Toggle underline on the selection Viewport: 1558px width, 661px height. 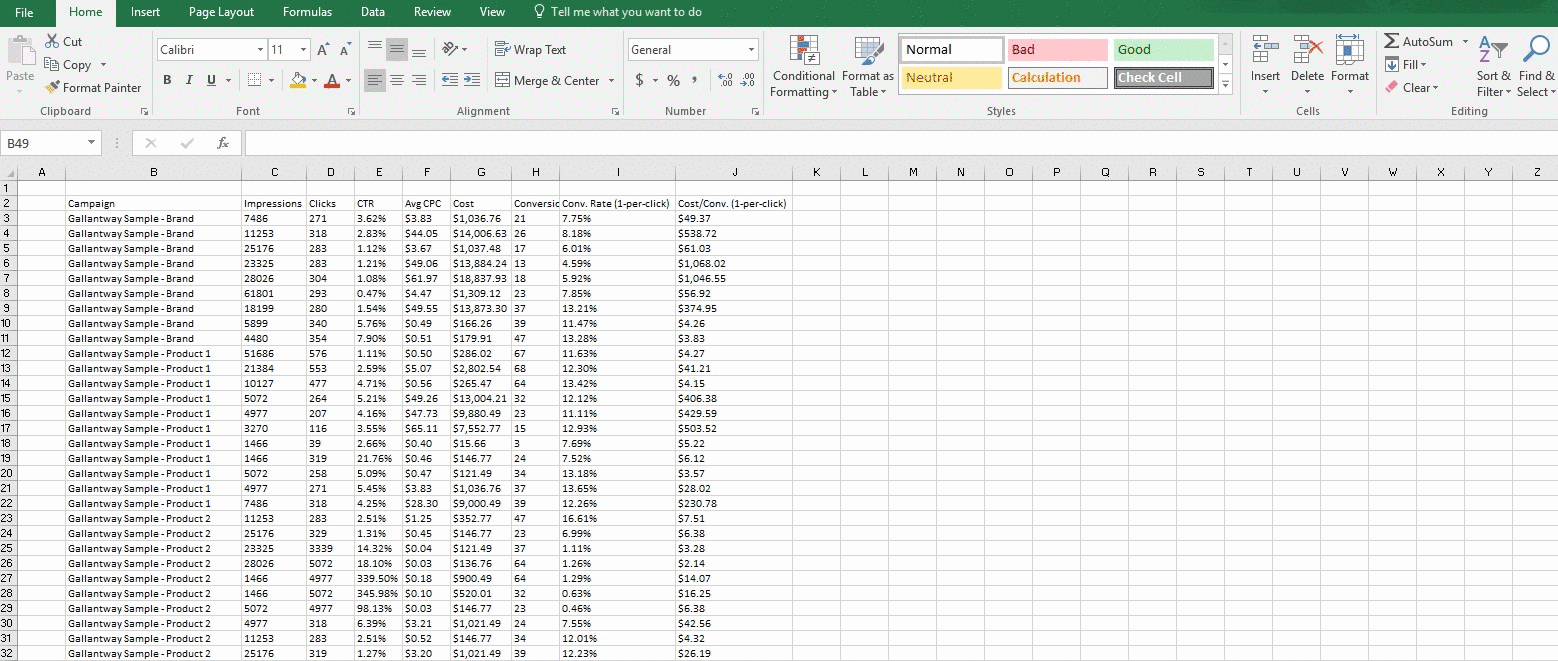(x=209, y=80)
